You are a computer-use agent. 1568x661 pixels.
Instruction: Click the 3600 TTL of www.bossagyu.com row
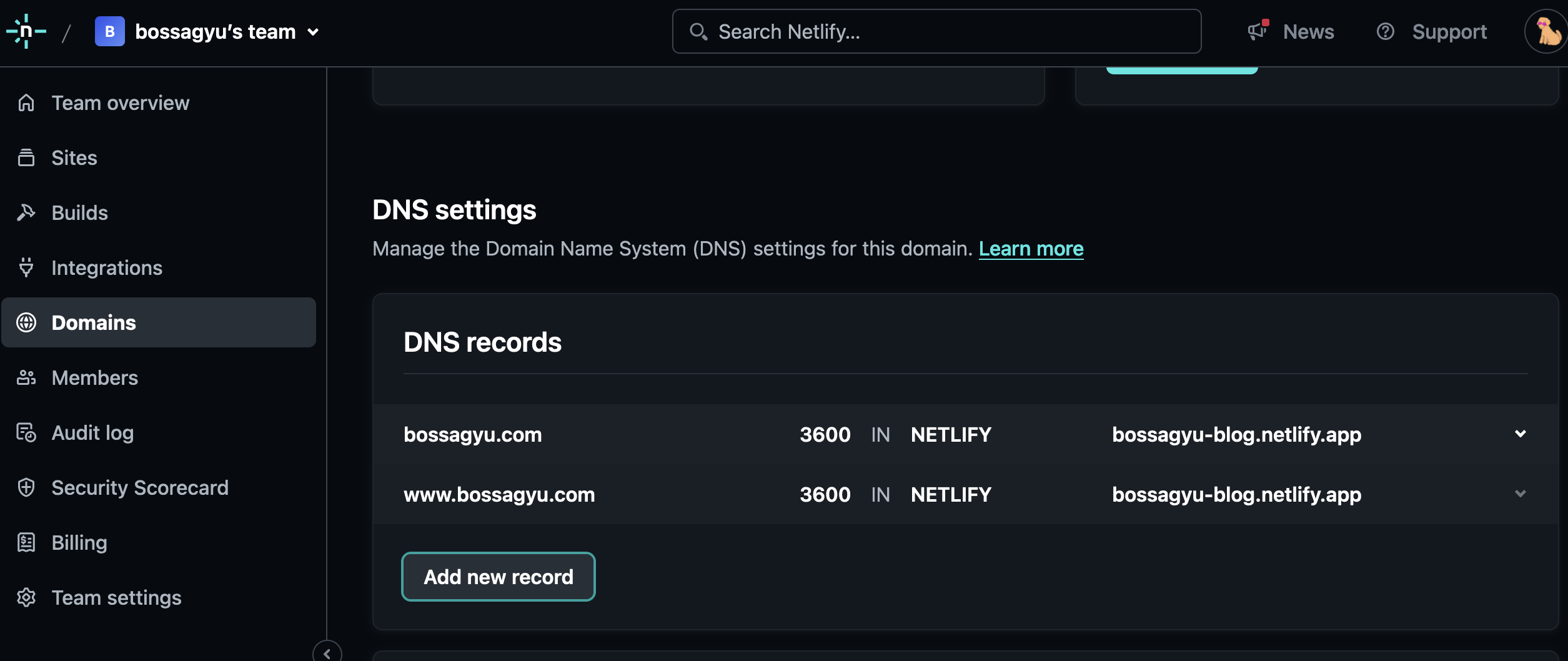click(825, 494)
